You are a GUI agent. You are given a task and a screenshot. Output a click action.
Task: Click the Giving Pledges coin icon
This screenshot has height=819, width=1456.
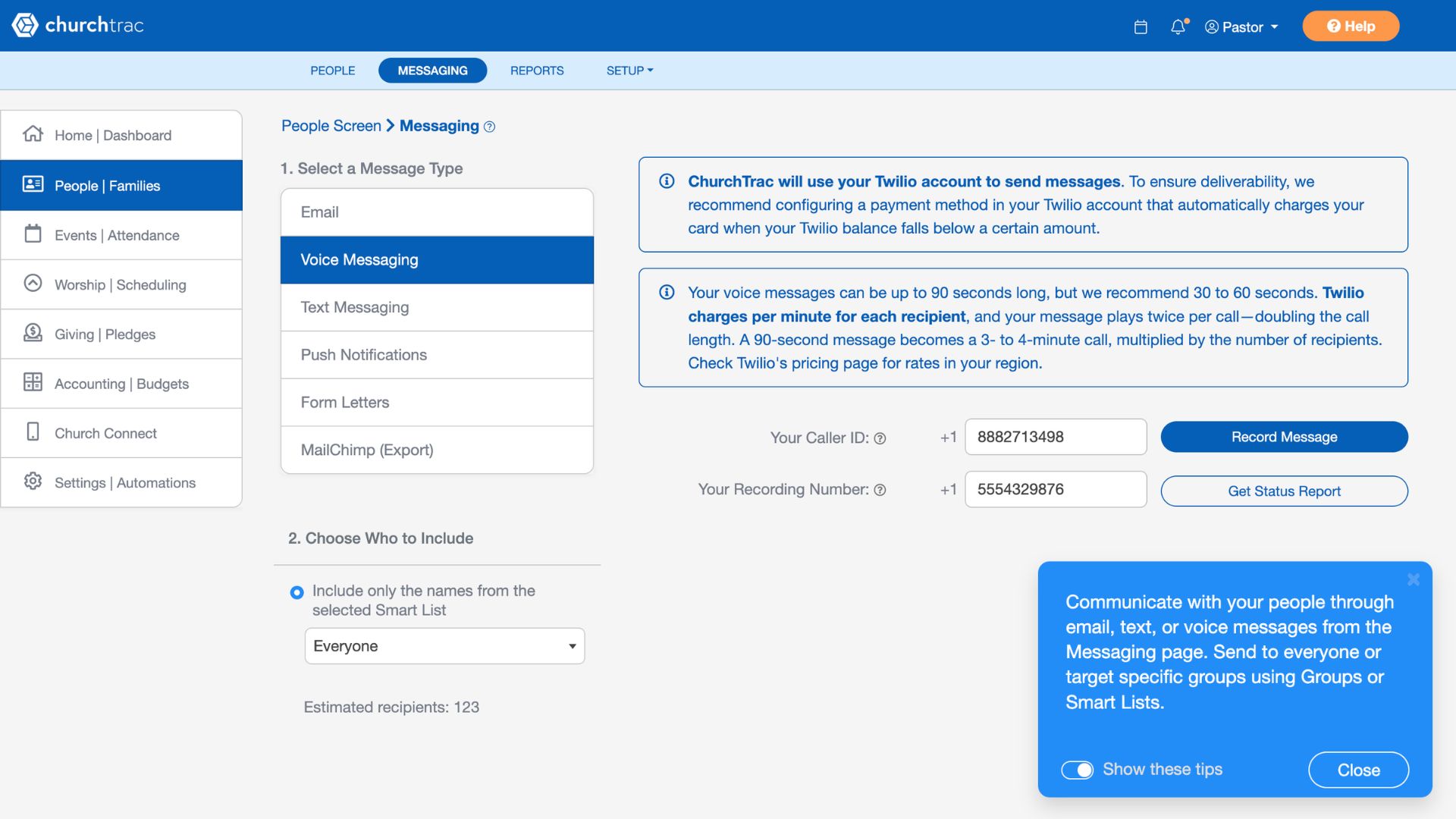tap(33, 333)
